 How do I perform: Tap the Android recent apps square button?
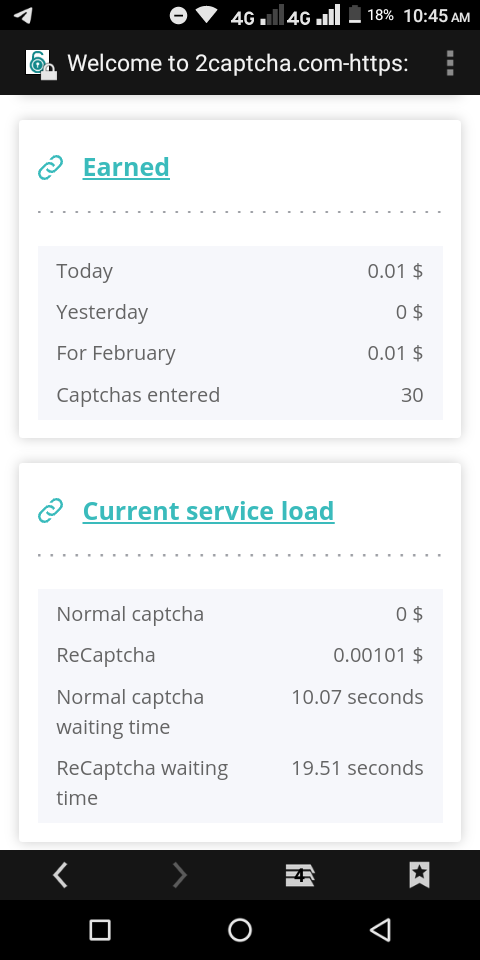click(x=100, y=930)
